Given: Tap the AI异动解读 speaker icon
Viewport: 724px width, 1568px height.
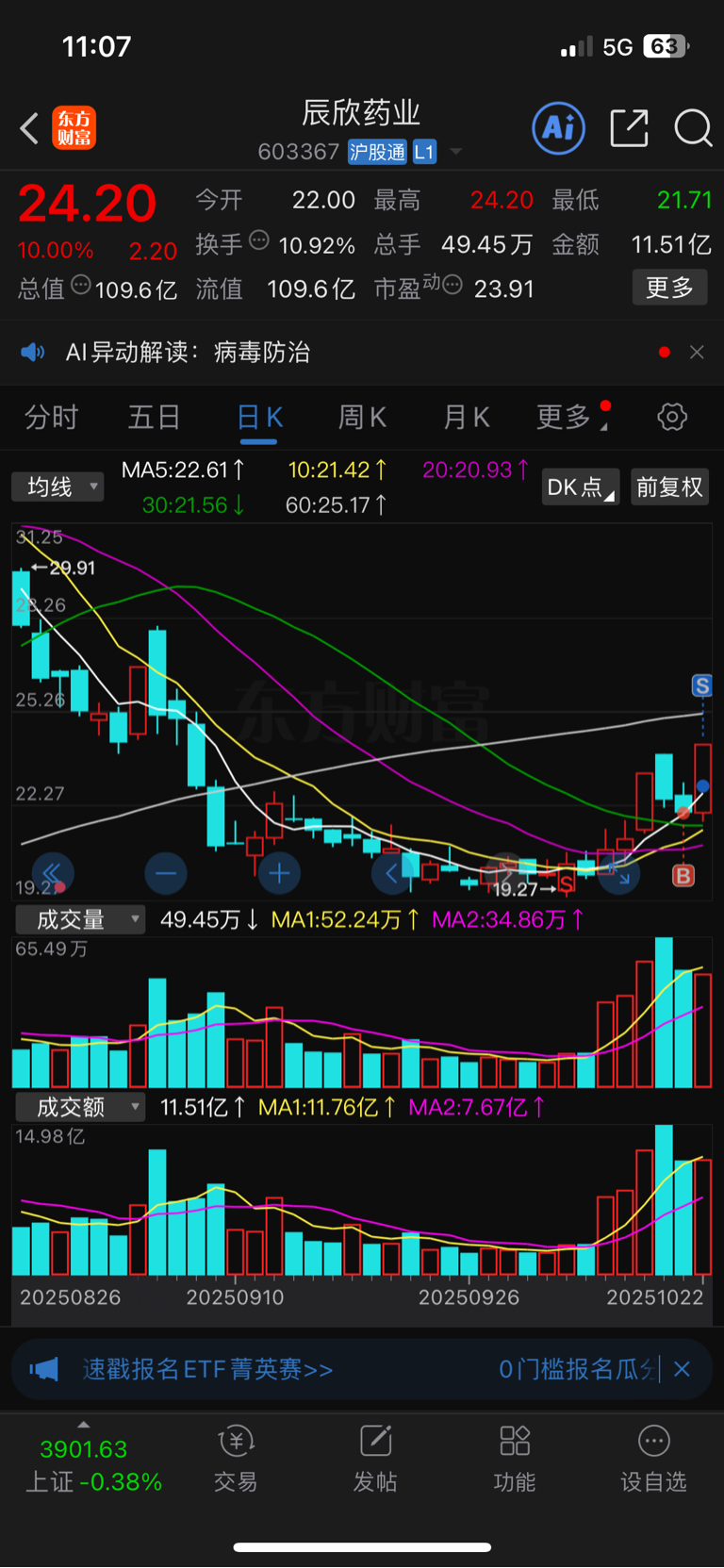Looking at the screenshot, I should coord(33,353).
